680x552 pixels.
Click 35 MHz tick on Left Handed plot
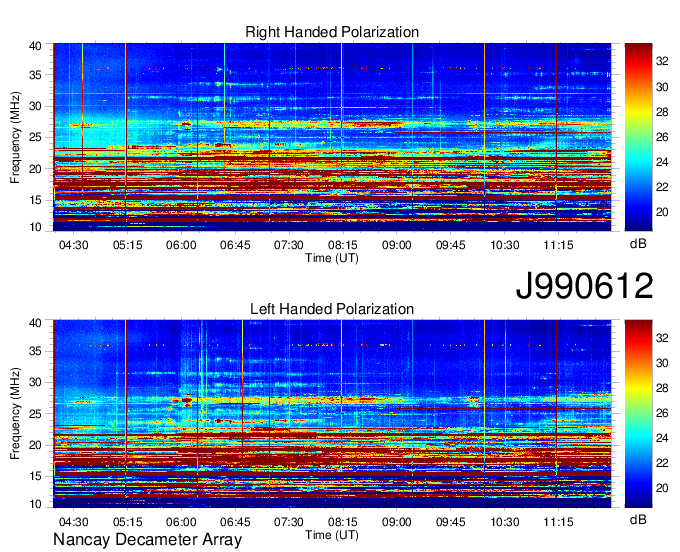pyautogui.click(x=35, y=351)
